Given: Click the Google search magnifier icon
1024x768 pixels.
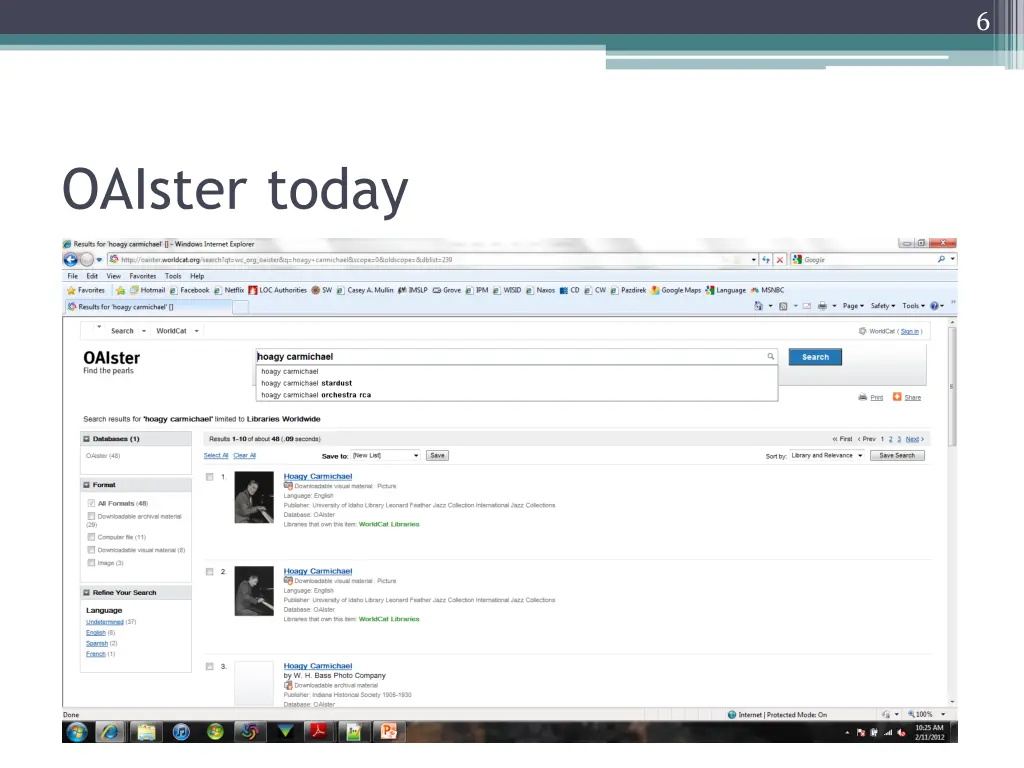Looking at the screenshot, I should 941,259.
